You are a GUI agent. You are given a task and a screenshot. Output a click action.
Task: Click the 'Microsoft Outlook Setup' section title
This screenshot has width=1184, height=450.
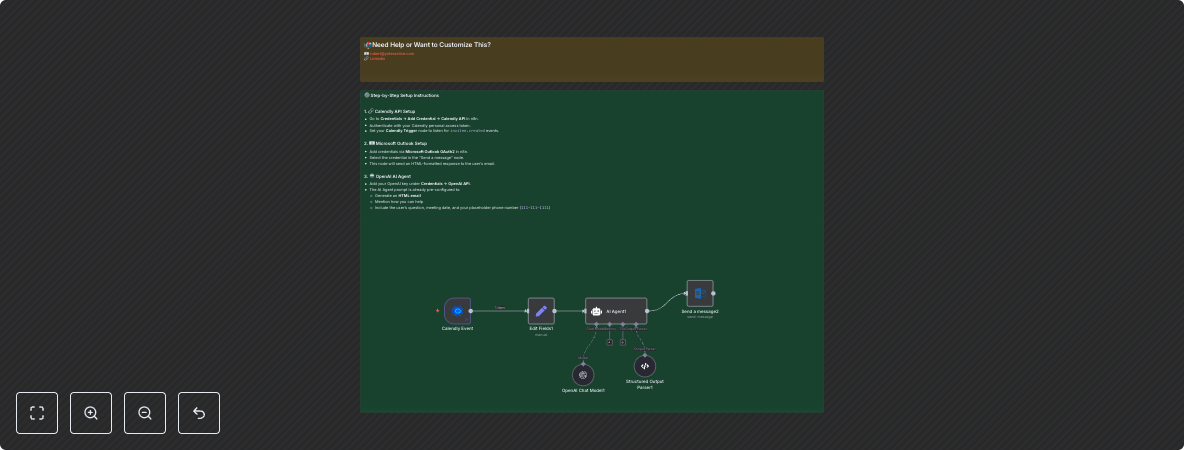401,143
